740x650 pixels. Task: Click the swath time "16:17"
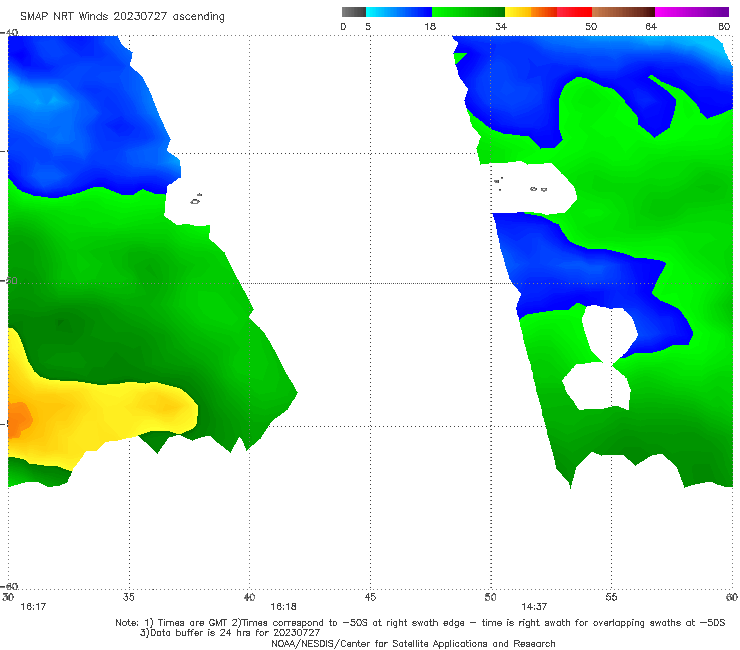pos(33,607)
